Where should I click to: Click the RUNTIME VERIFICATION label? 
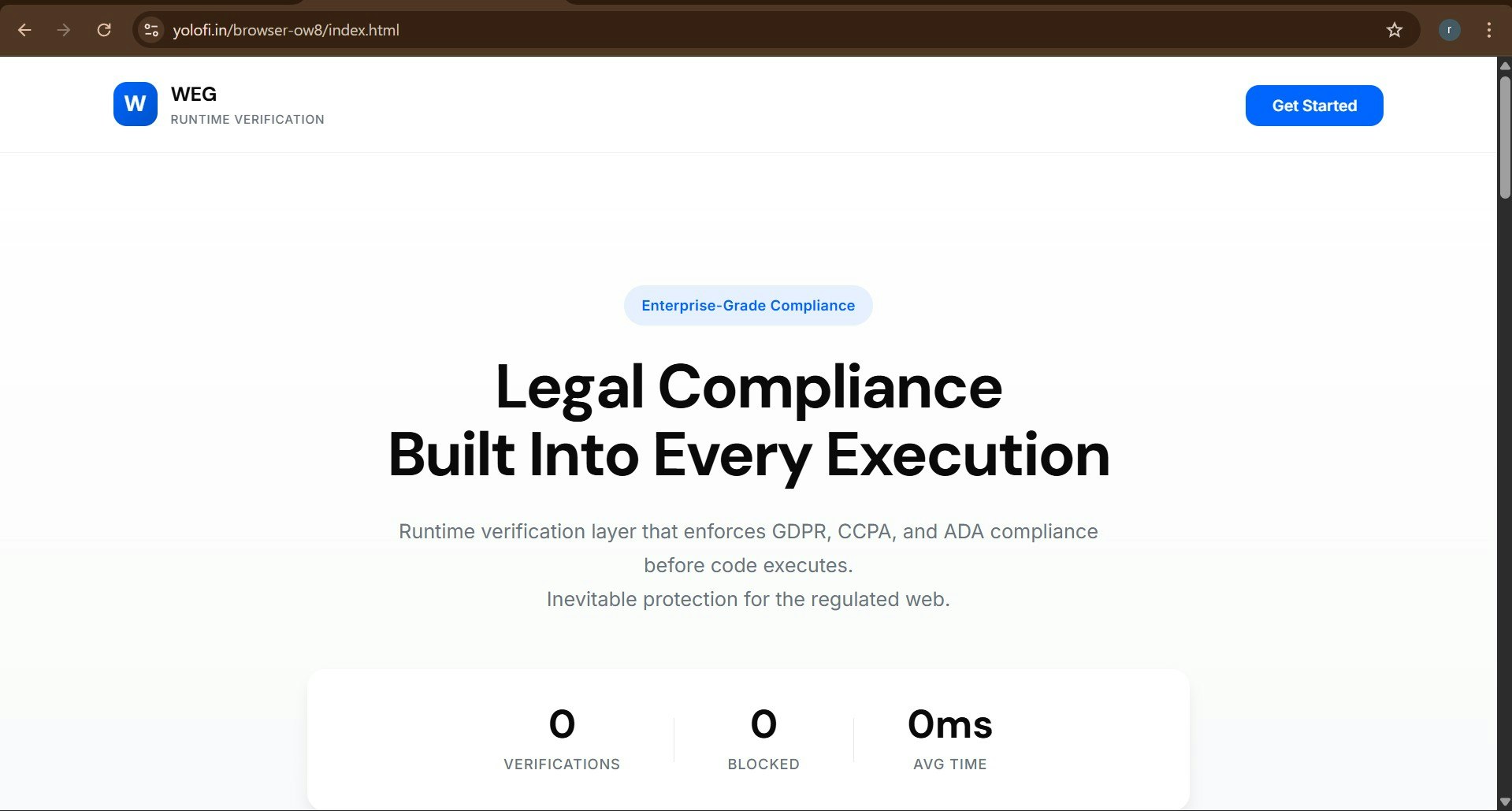tap(247, 120)
